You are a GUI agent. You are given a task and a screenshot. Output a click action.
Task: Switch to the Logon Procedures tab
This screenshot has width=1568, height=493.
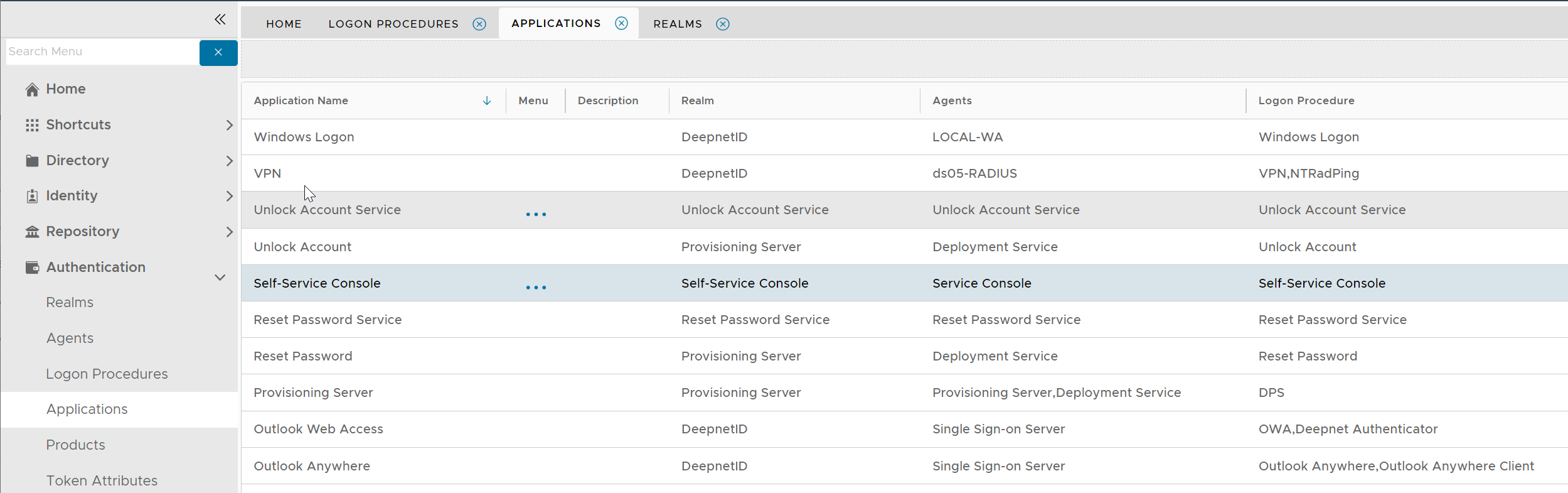pos(393,24)
